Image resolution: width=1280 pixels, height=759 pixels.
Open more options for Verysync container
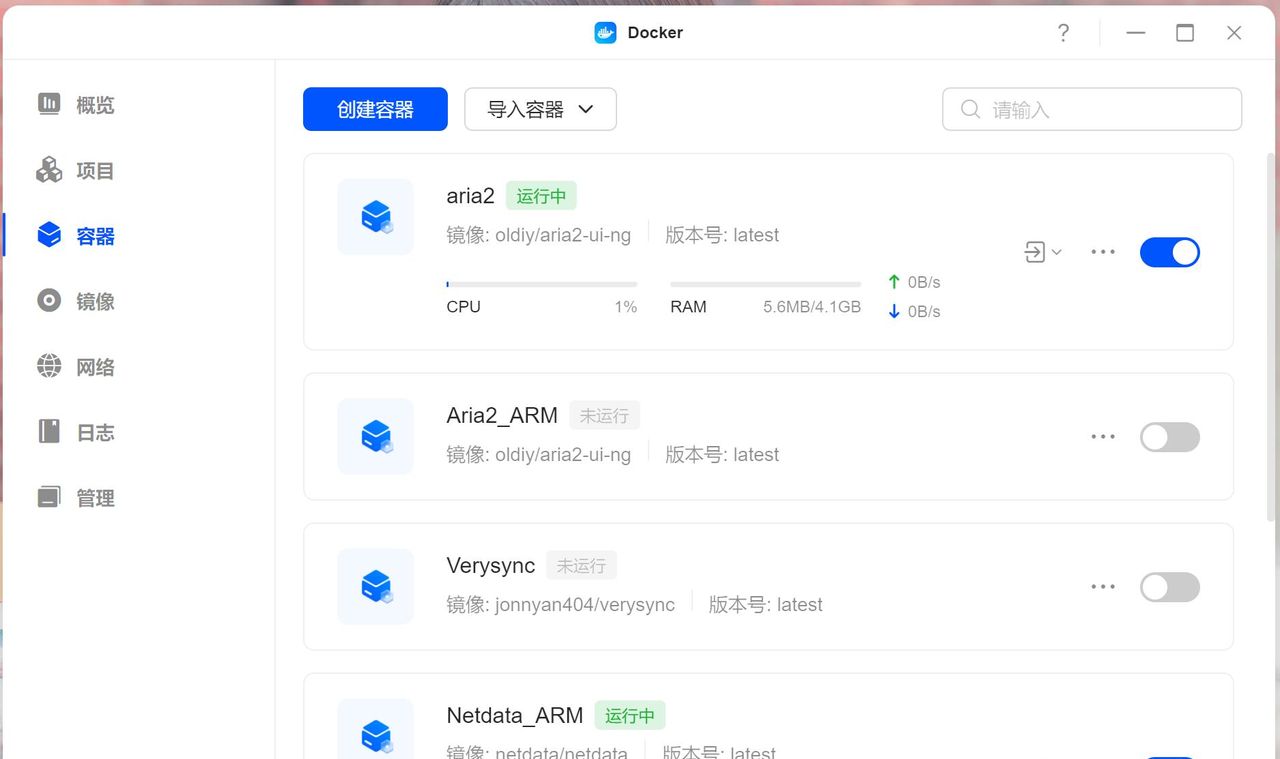[1103, 587]
